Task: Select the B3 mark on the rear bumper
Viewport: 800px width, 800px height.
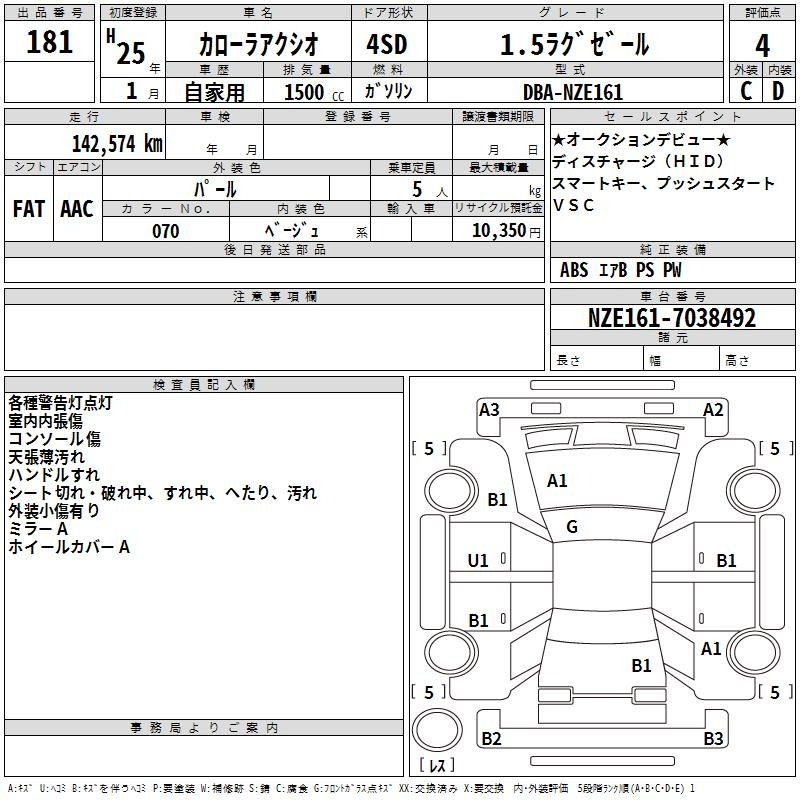Action: (713, 739)
